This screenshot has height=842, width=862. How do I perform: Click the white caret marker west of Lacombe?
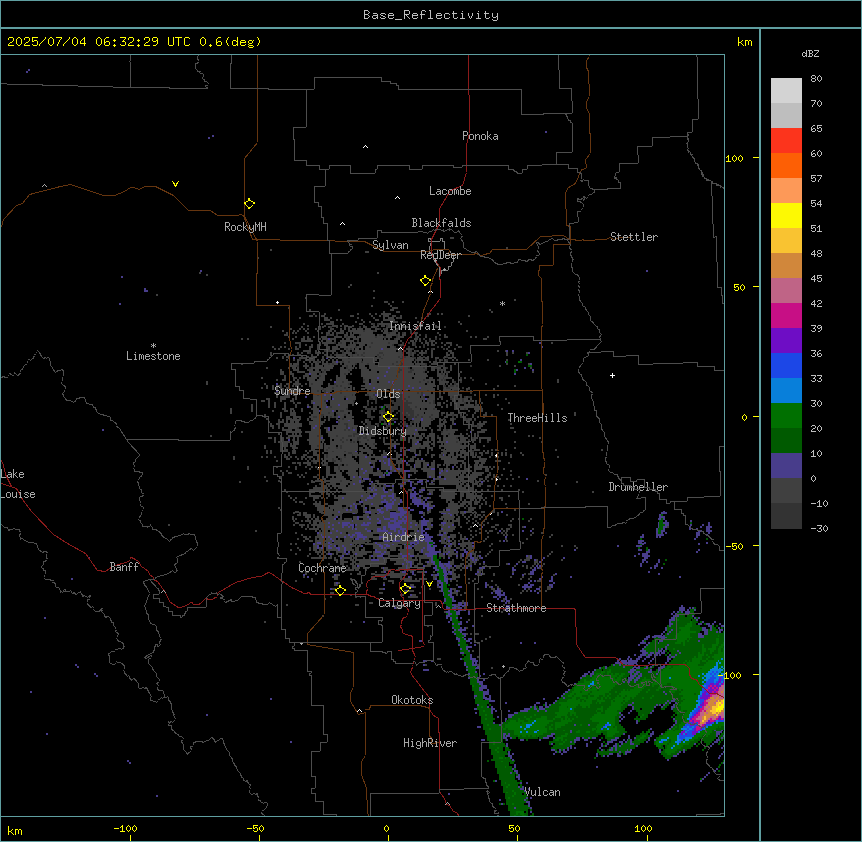click(x=397, y=197)
